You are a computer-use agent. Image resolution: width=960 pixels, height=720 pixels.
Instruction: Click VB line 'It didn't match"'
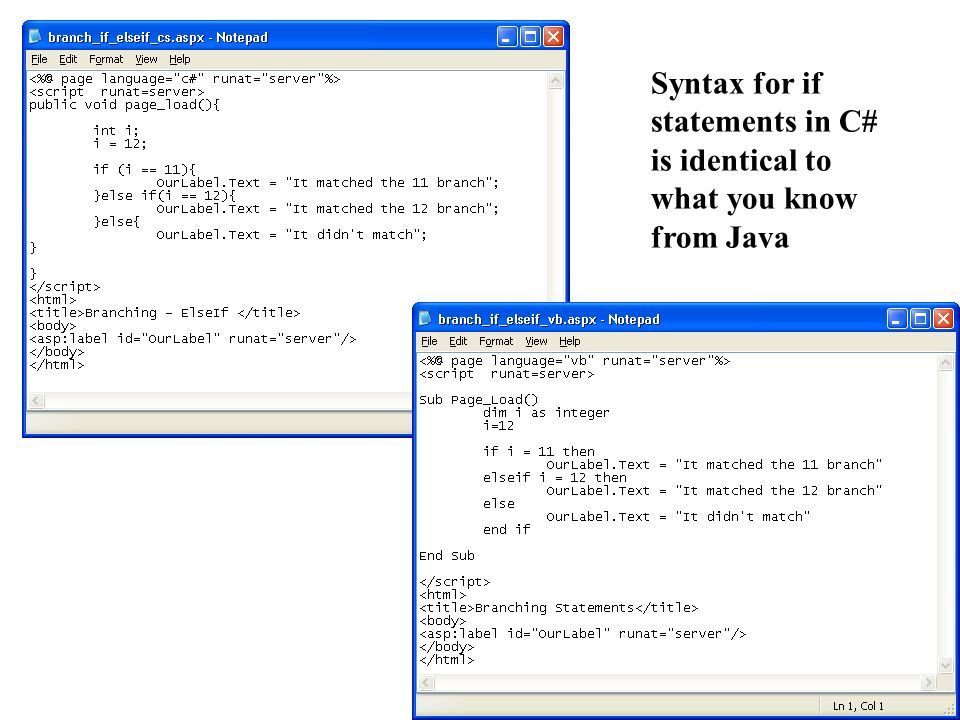678,517
